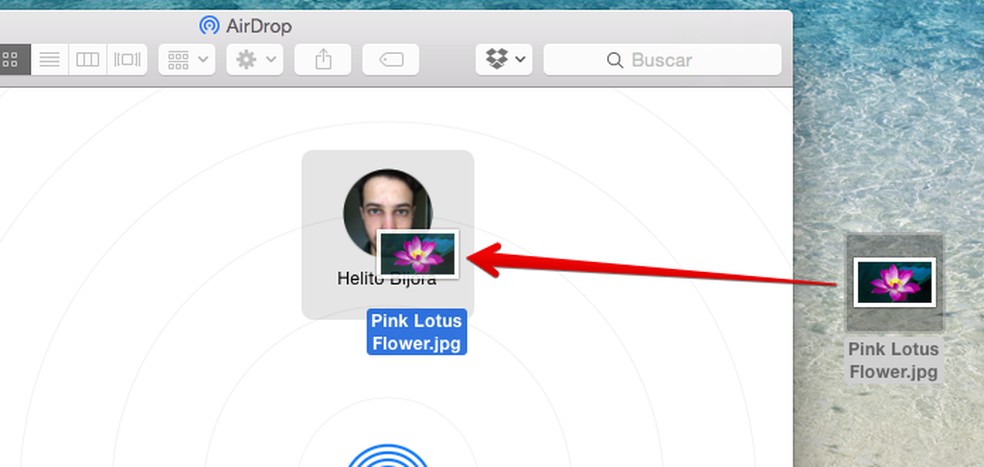Select the Helito Bijora AirDrop contact avatar
The image size is (984, 467).
click(x=387, y=213)
